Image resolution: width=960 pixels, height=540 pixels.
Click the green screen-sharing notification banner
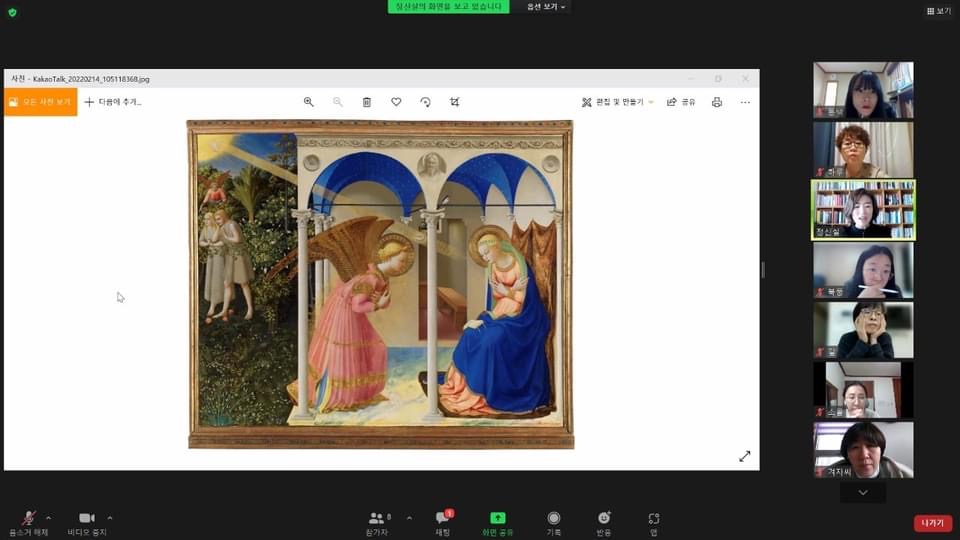[448, 7]
